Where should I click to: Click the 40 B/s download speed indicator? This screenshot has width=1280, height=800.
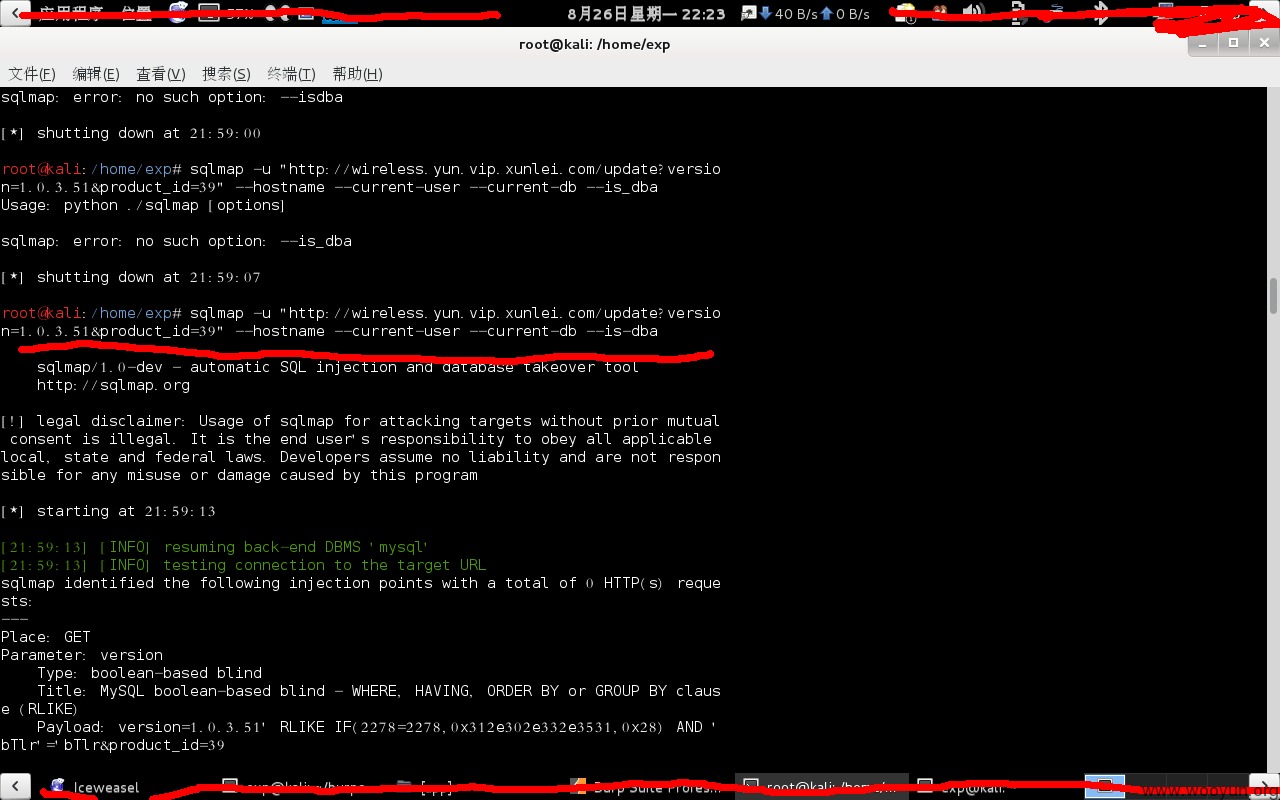point(788,14)
